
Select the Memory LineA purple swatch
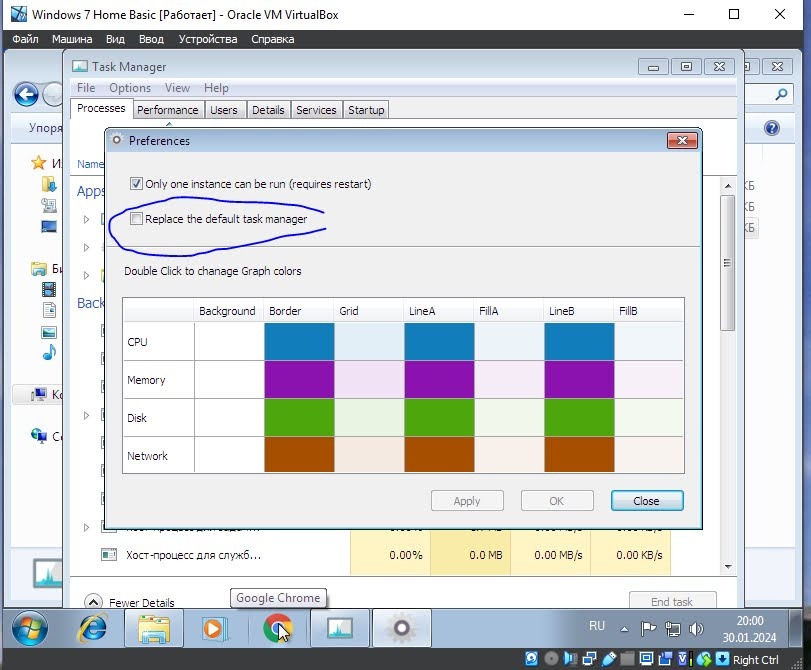click(439, 380)
